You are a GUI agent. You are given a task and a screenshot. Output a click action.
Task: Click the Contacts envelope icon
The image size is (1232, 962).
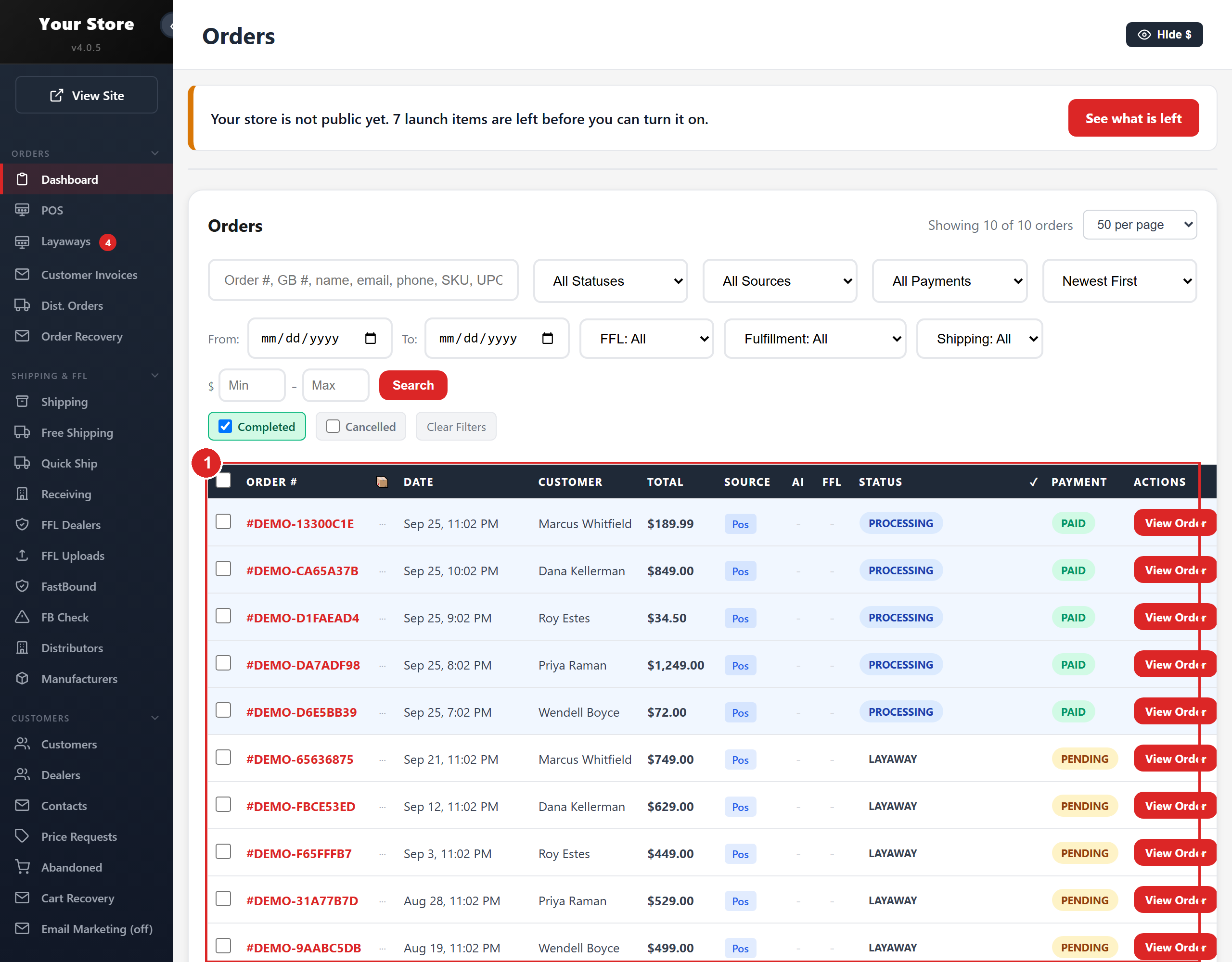point(22,805)
